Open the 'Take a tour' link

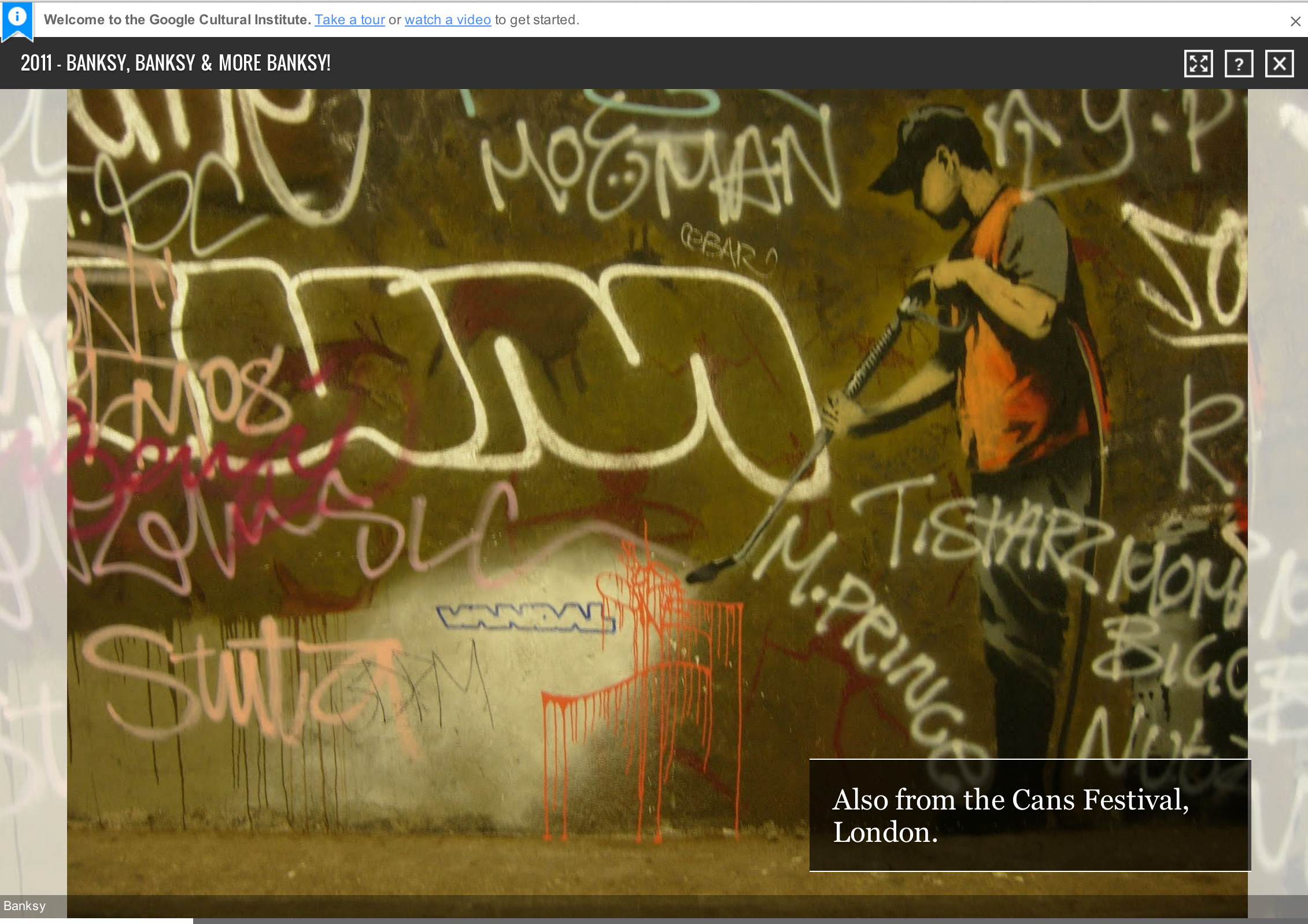(349, 20)
